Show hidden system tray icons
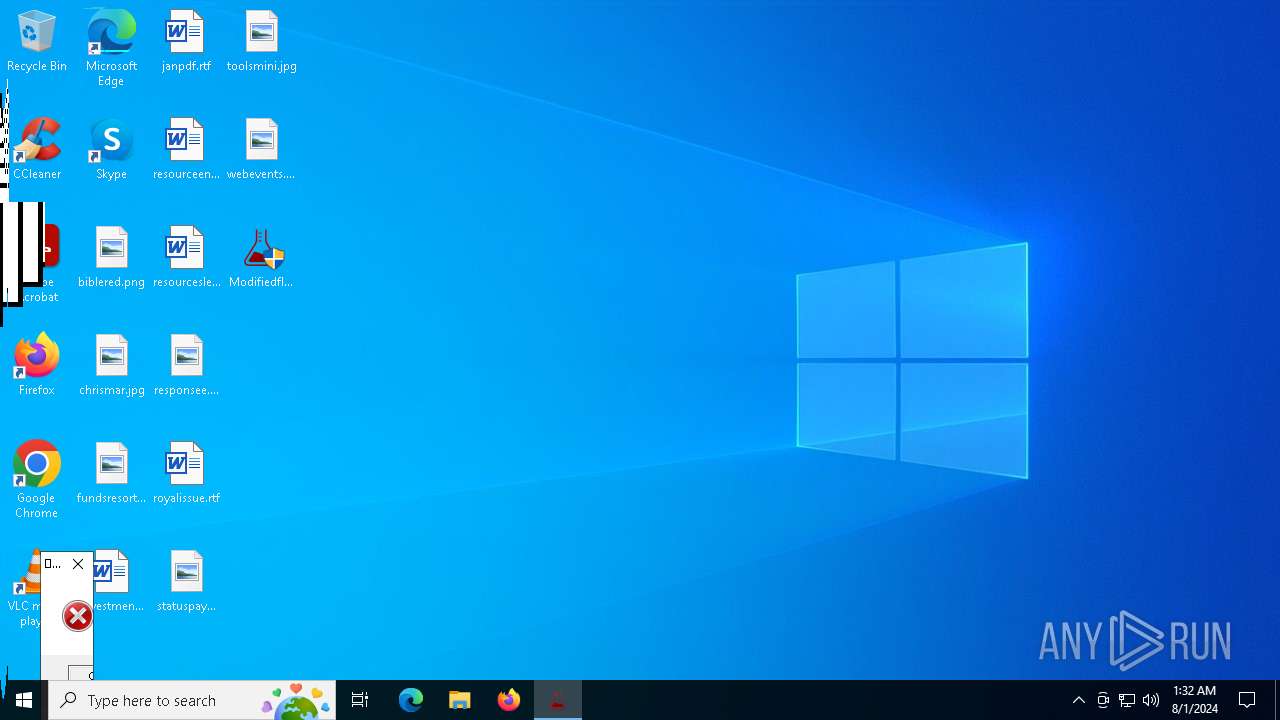The width and height of the screenshot is (1280, 720). 1079,700
